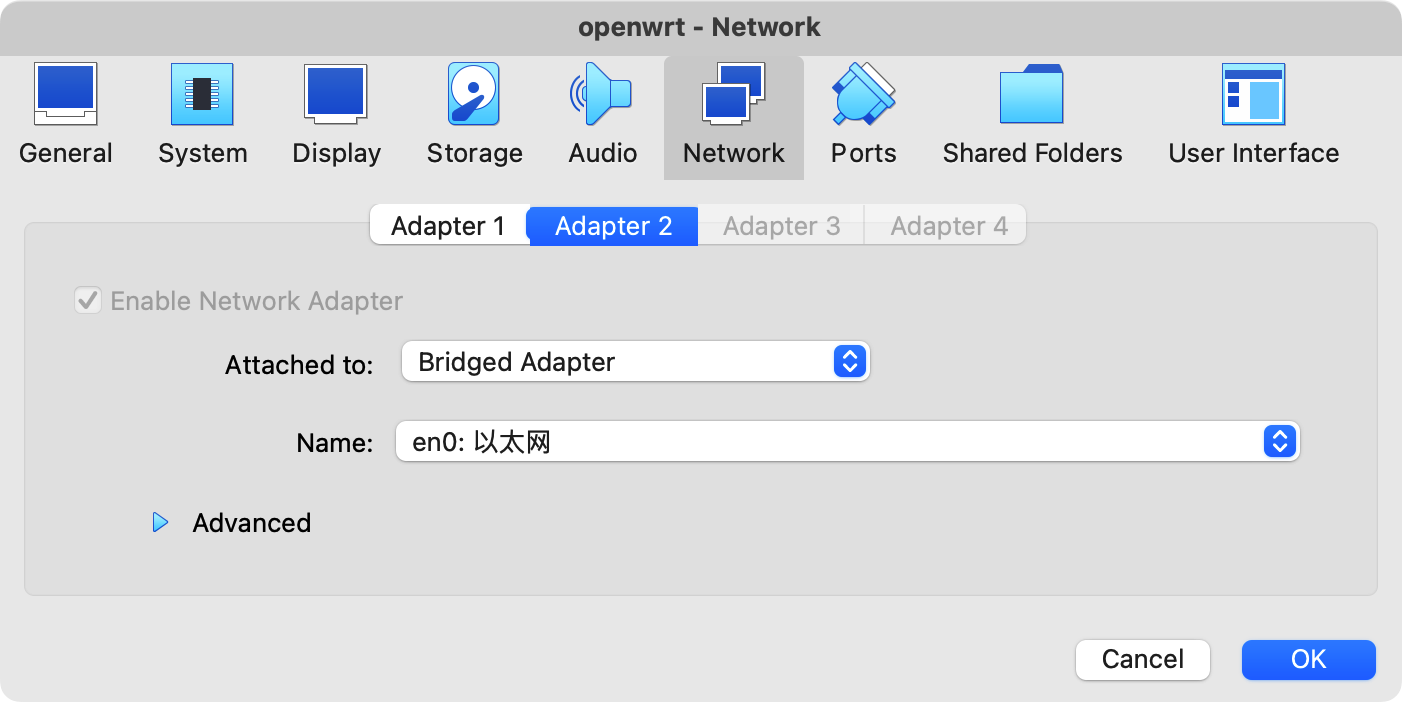Confirm settings with the OK button
1402x702 pixels.
[1308, 659]
